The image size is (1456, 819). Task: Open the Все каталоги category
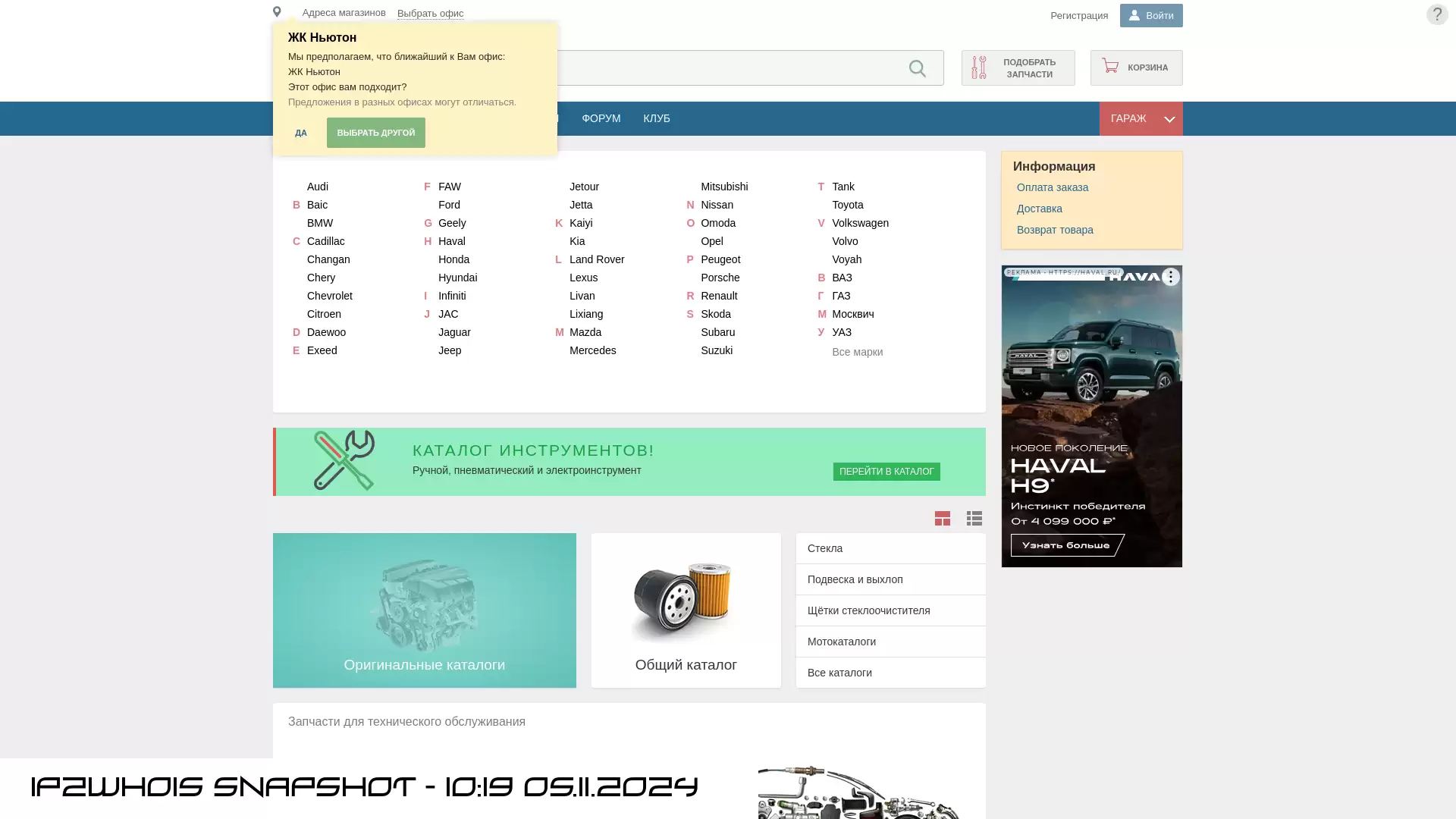pos(891,673)
